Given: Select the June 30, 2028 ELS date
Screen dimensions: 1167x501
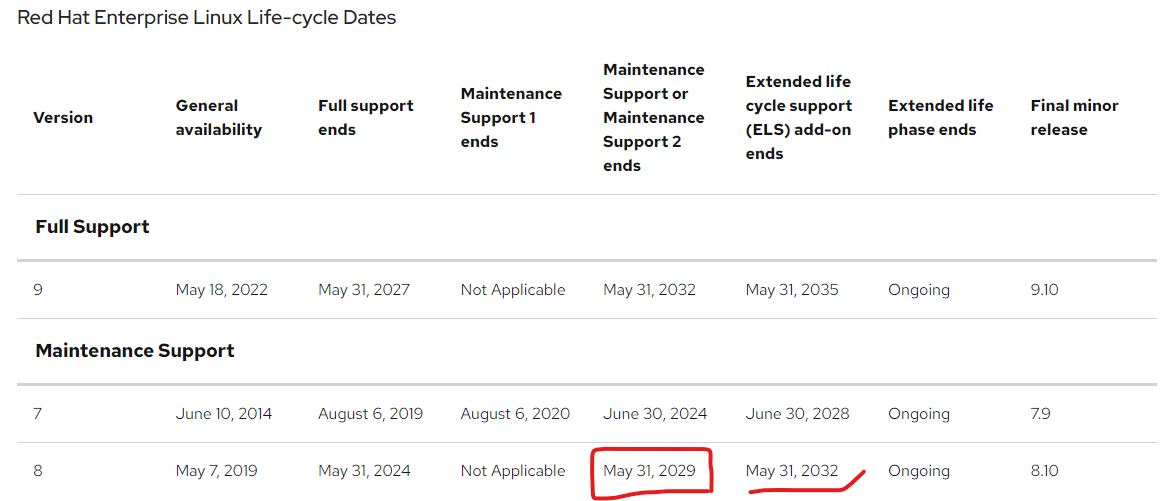Looking at the screenshot, I should [797, 413].
